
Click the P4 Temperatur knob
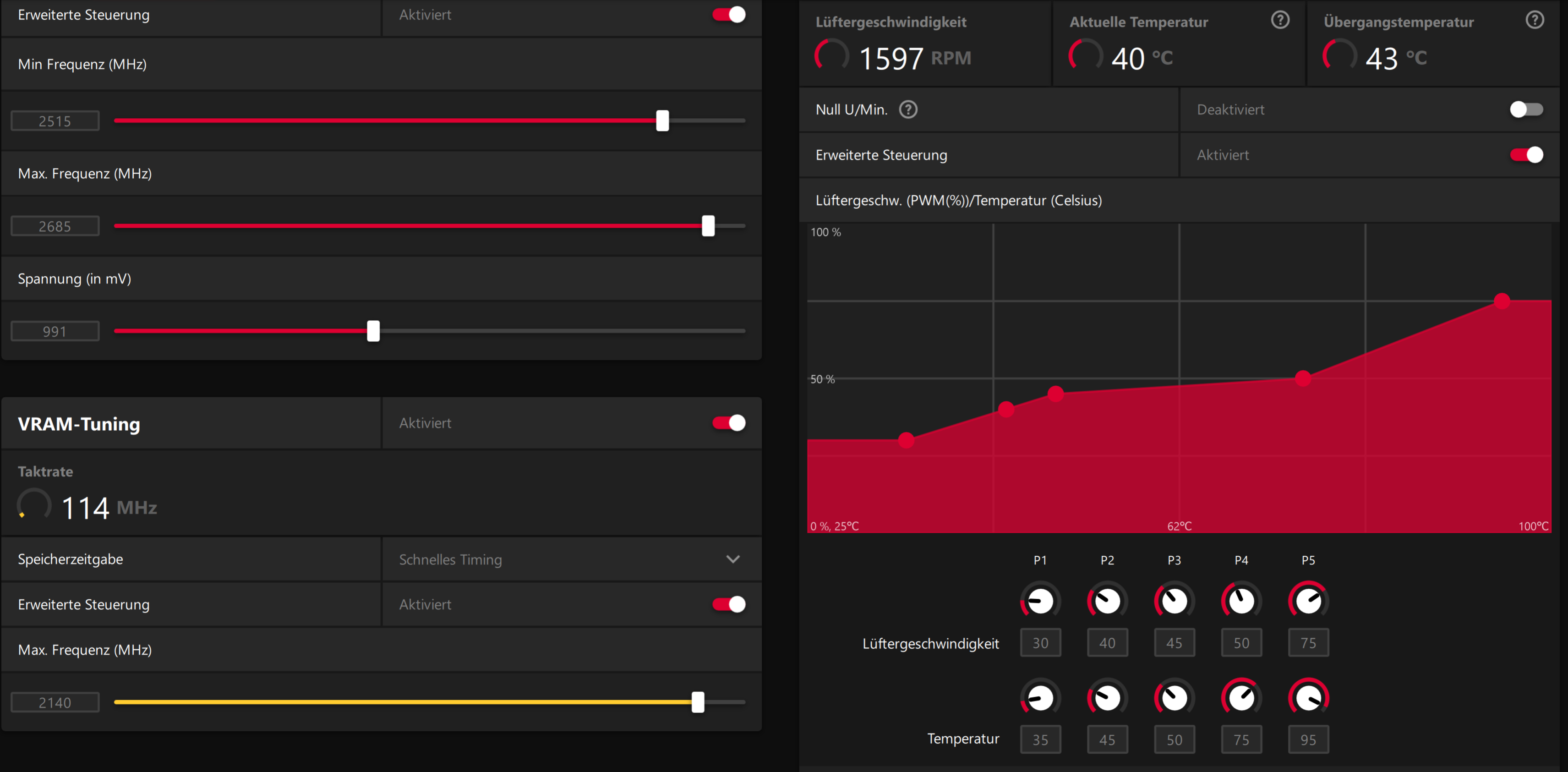pyautogui.click(x=1241, y=698)
